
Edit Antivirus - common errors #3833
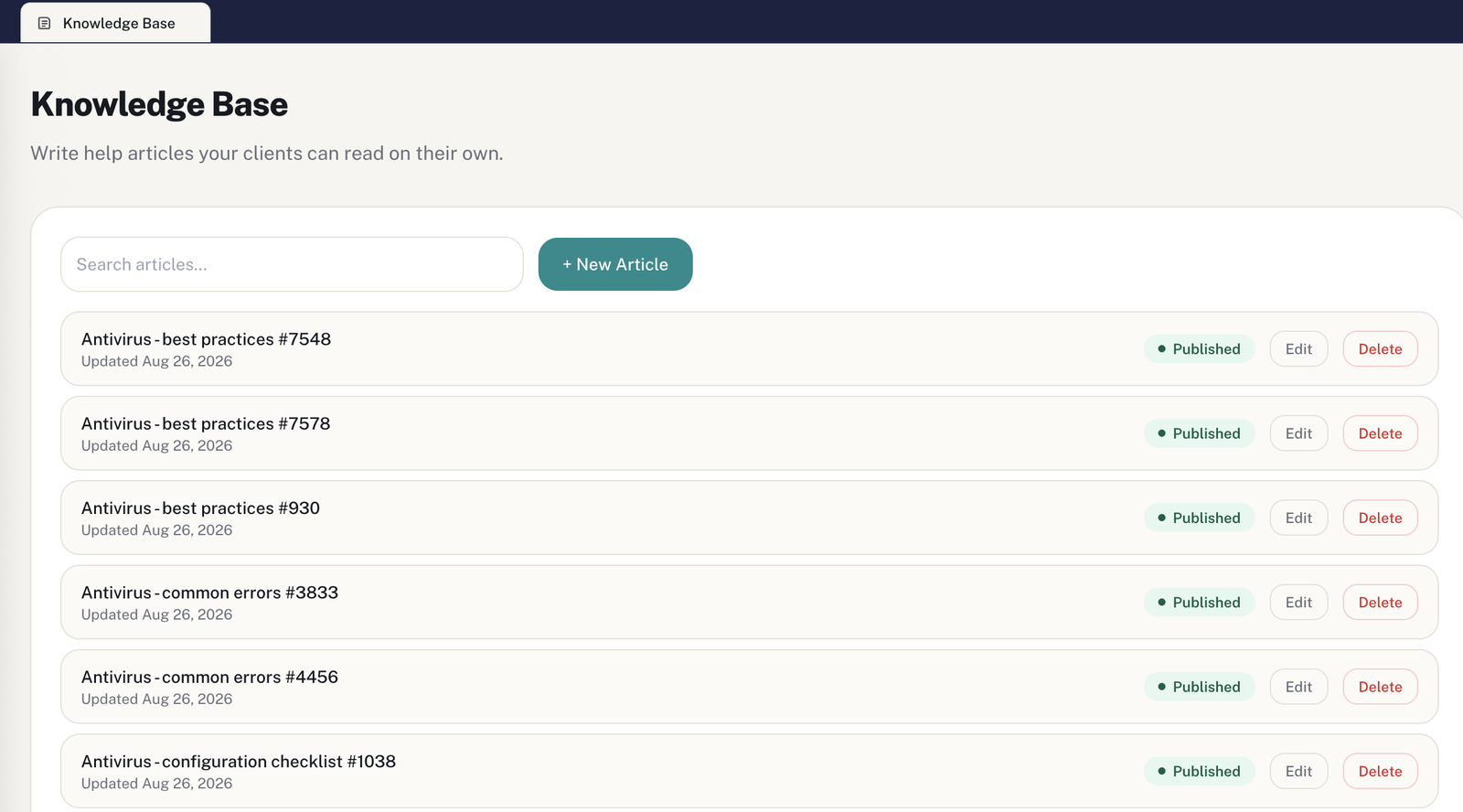(x=1298, y=602)
